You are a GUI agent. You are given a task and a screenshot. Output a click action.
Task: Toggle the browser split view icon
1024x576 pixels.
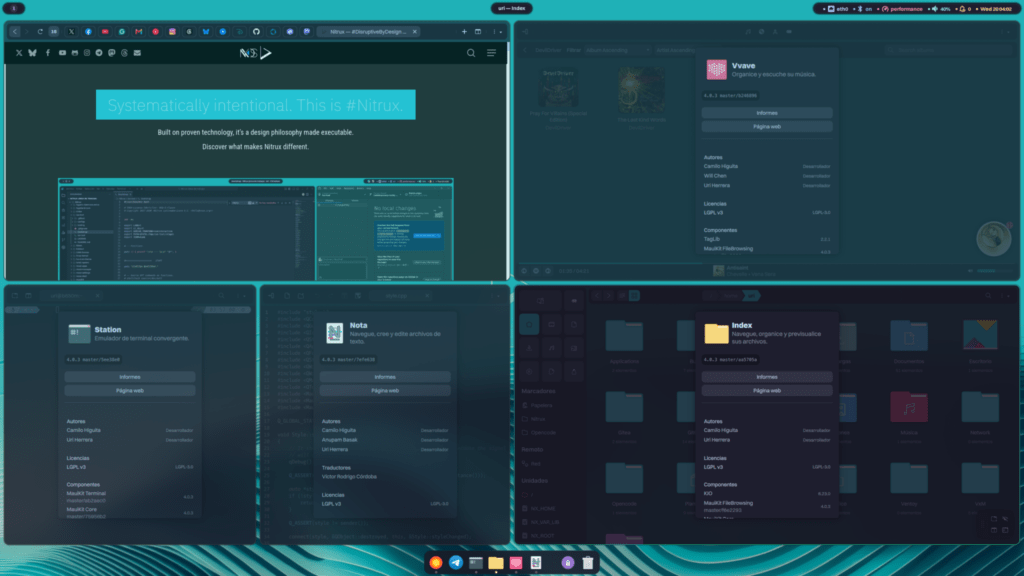click(x=478, y=31)
